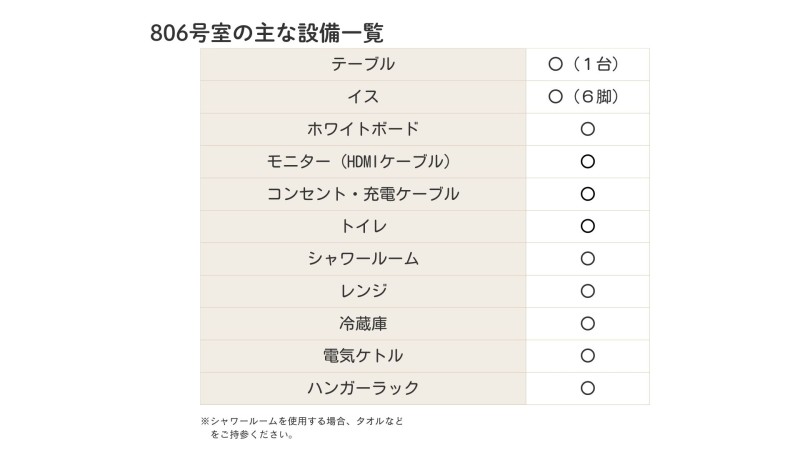Image resolution: width=800 pixels, height=450 pixels.
Task: Click the circle in the 電気ケトル row
Action: [x=588, y=355]
